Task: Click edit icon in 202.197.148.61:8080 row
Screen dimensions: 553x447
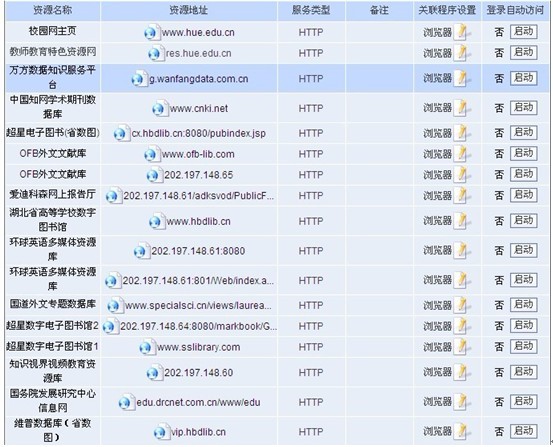Action: coord(462,250)
